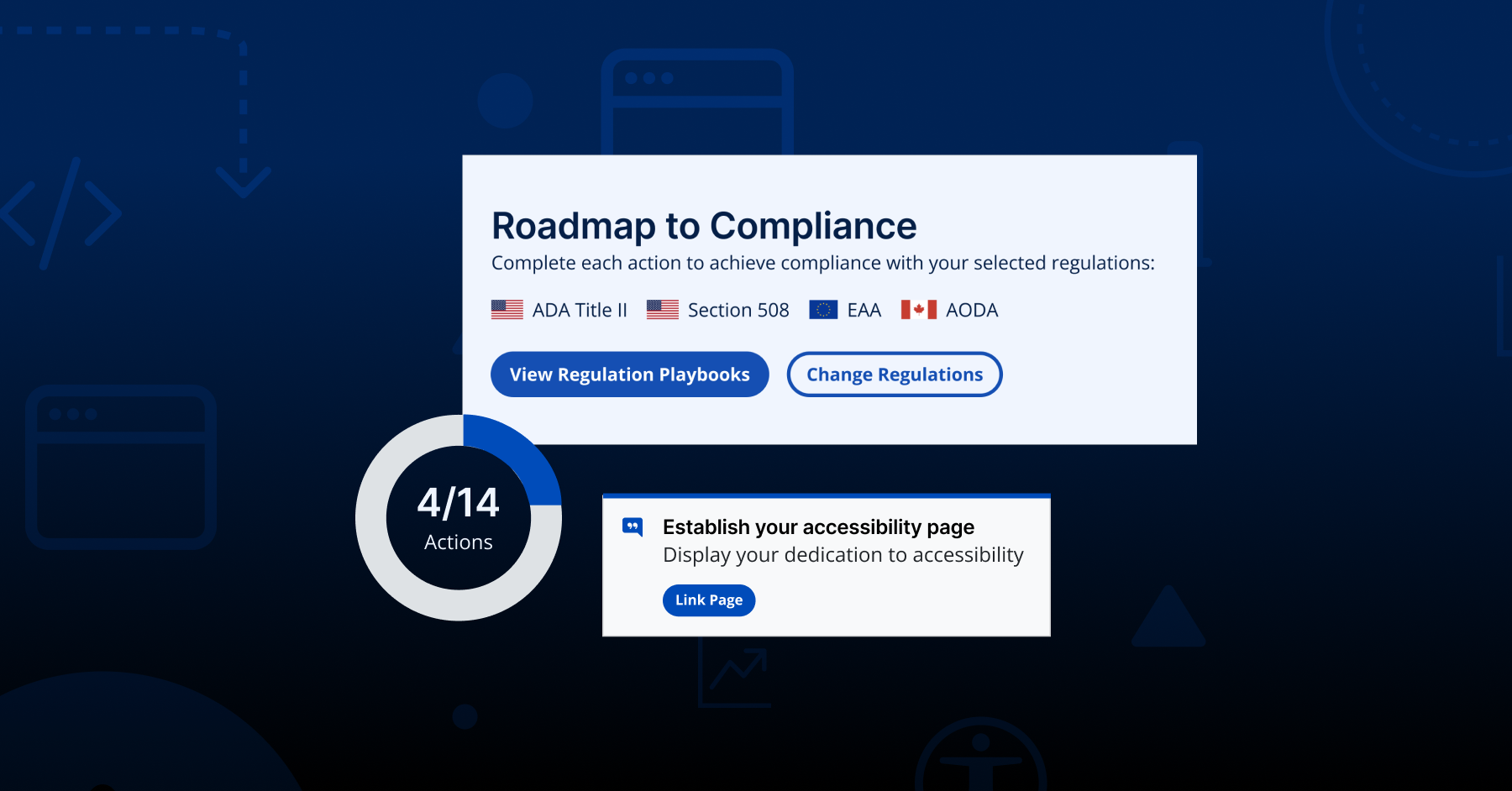
Task: Select the ADA Title II label
Action: click(x=580, y=311)
